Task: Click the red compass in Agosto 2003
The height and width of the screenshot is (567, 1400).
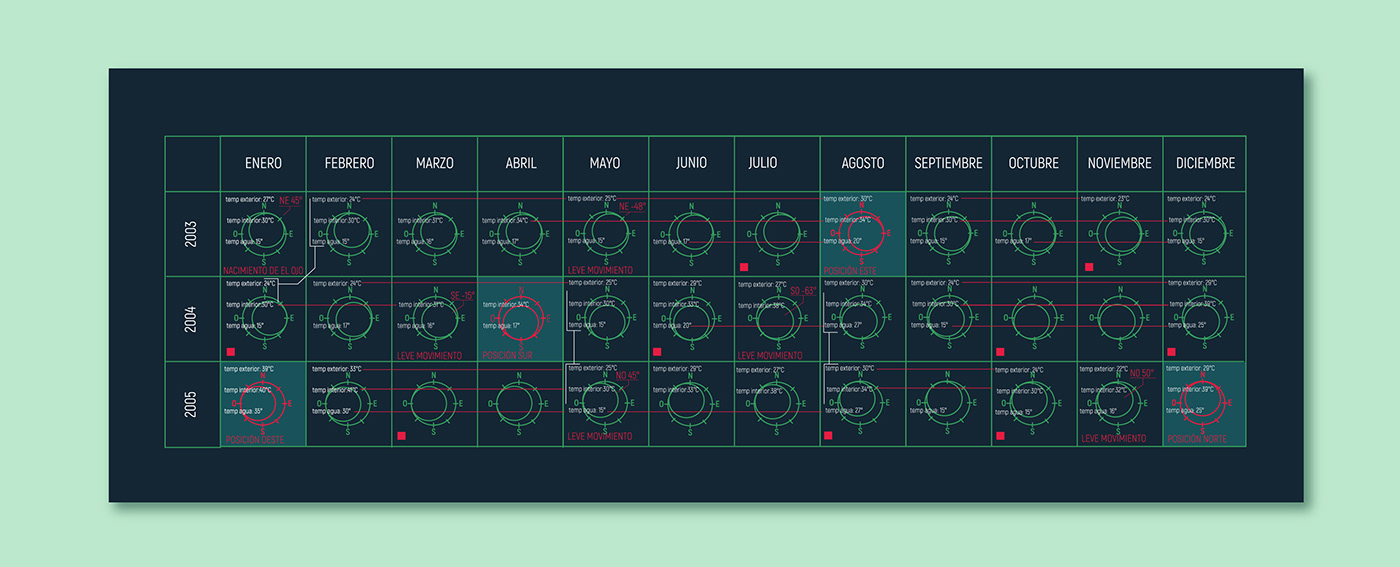Action: (x=863, y=233)
